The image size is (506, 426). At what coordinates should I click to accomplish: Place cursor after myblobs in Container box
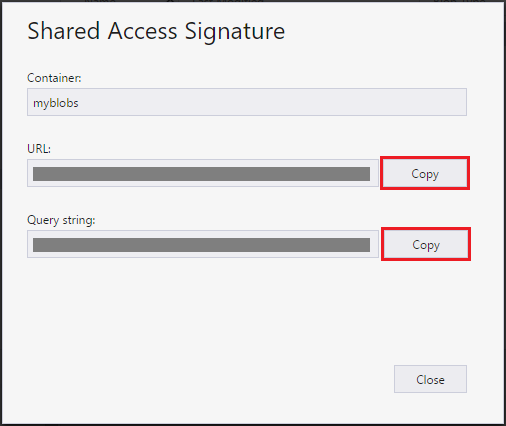[80, 103]
